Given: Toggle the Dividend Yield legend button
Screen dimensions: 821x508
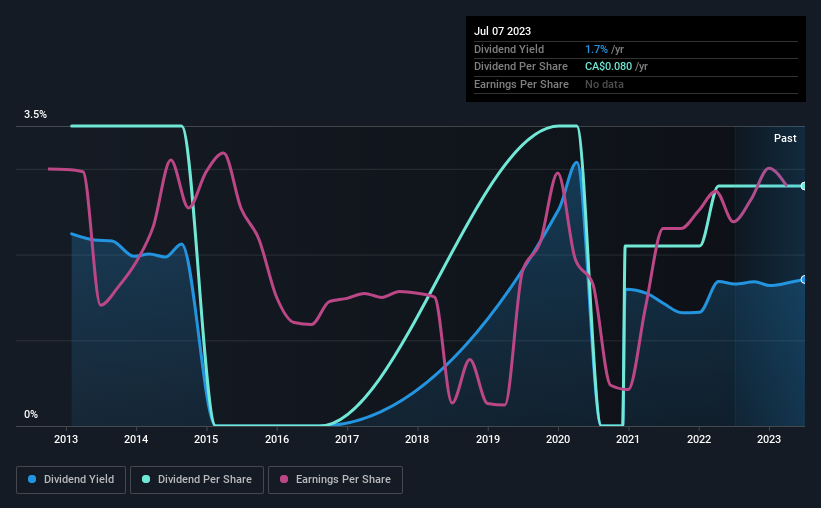Looking at the screenshot, I should click(71, 480).
